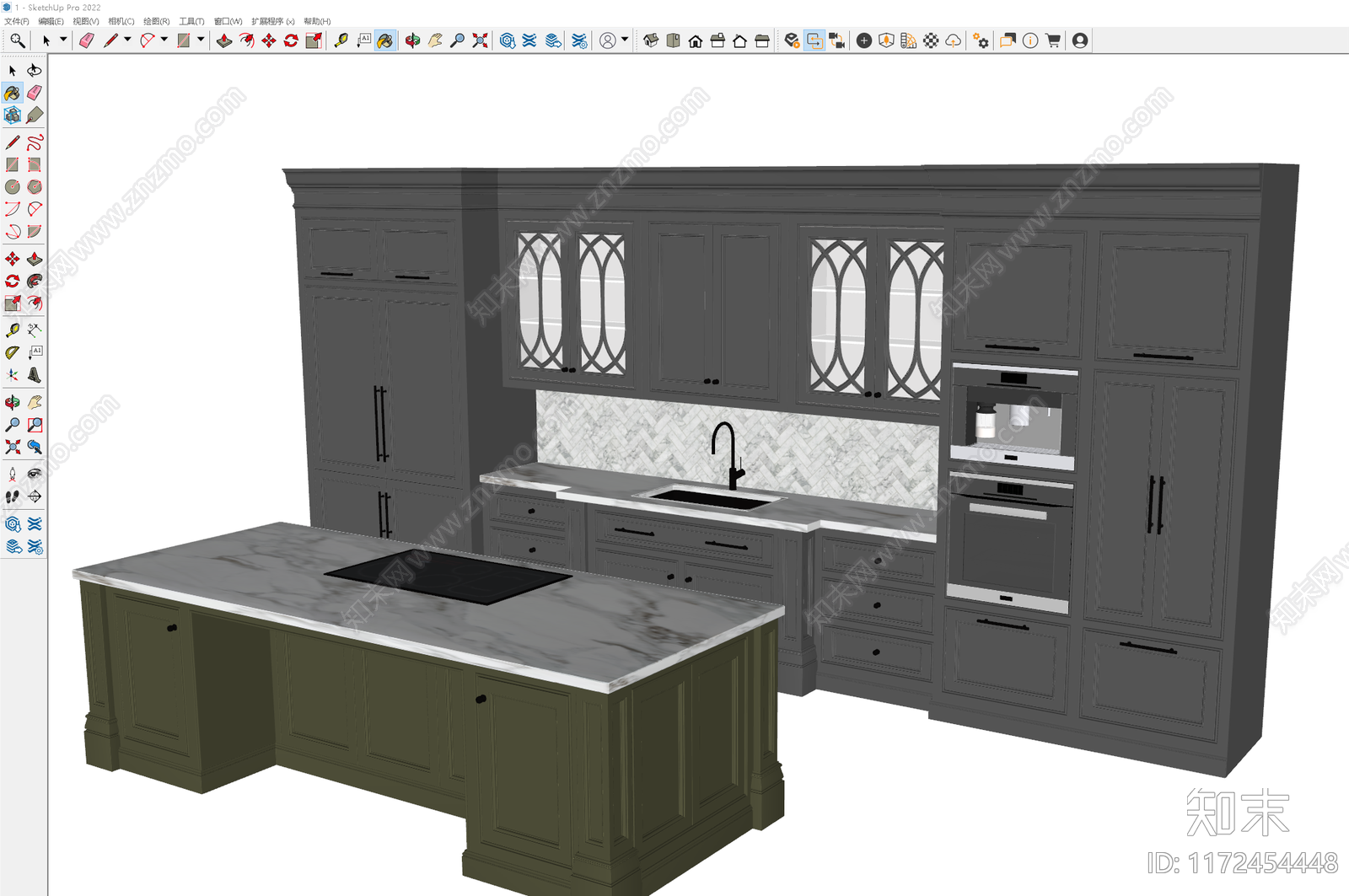
Task: Select the Offset tool in top toolbar
Action: [x=246, y=40]
